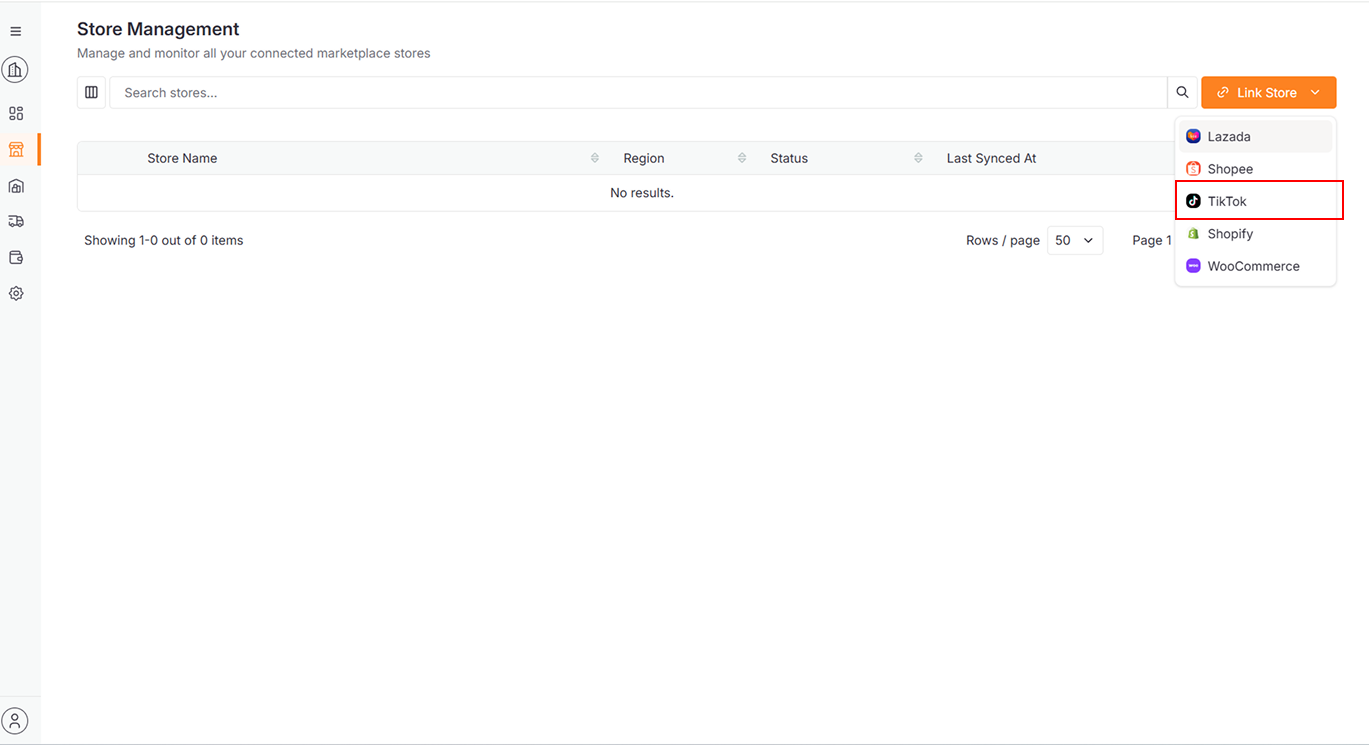Choose Lazada from the Link Store menu
This screenshot has height=745, width=1369.
tap(1229, 137)
